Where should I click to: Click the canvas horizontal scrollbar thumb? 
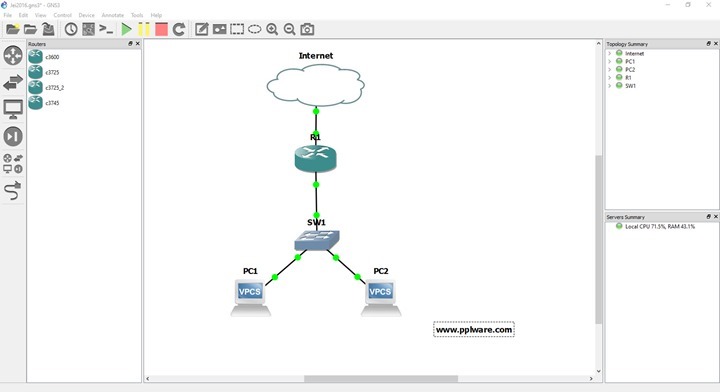point(381,379)
